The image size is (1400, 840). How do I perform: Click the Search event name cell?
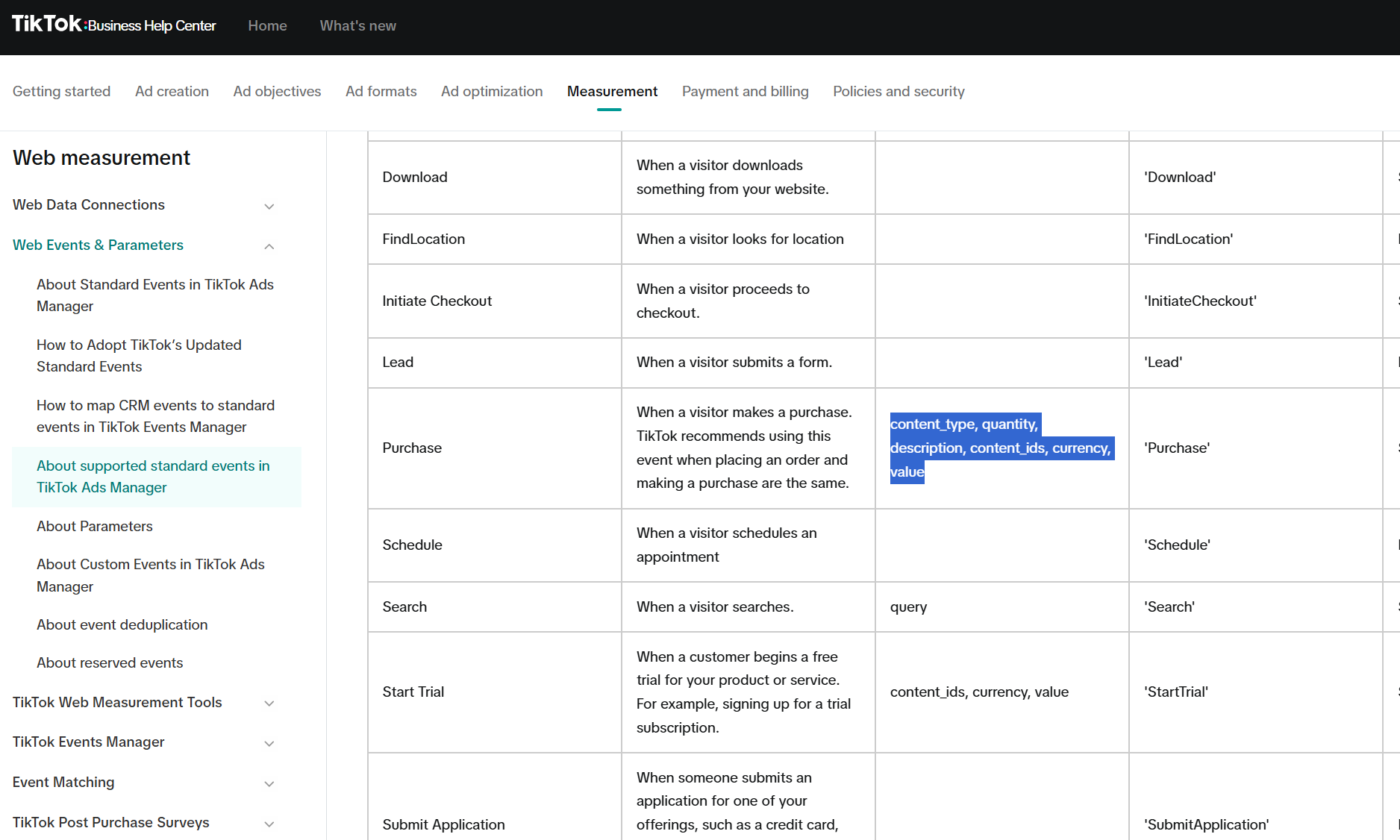pyautogui.click(x=495, y=607)
